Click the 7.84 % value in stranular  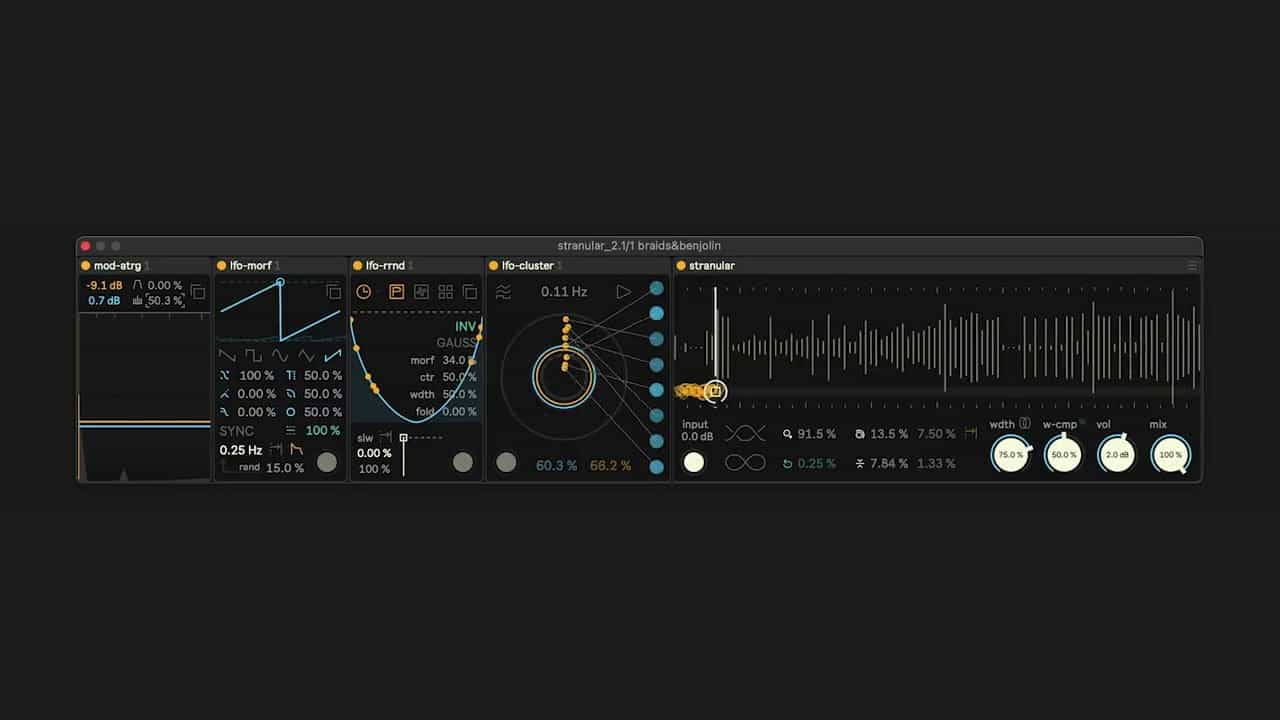coord(889,463)
